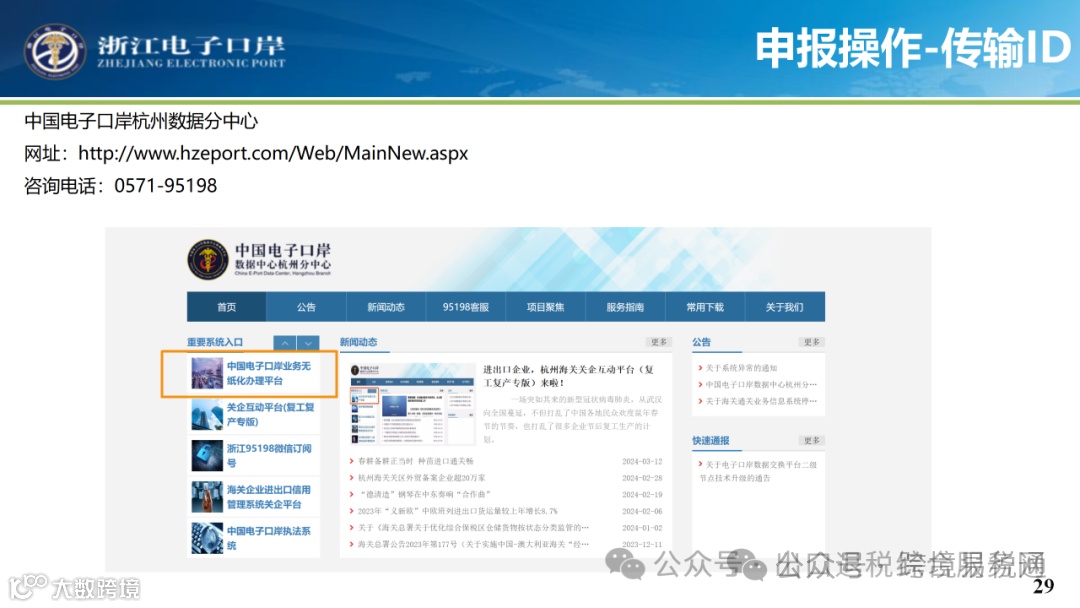
Task: Open the 海关企业进出口信用管理系统关企平台 link
Action: tap(269, 497)
